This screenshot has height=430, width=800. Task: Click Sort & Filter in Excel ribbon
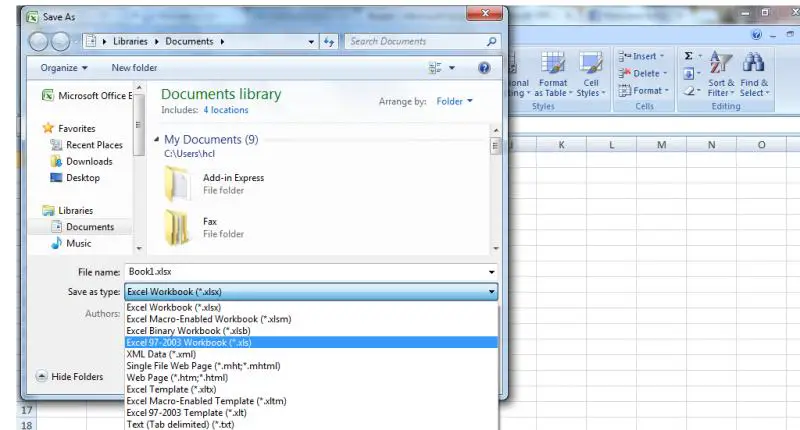point(720,74)
